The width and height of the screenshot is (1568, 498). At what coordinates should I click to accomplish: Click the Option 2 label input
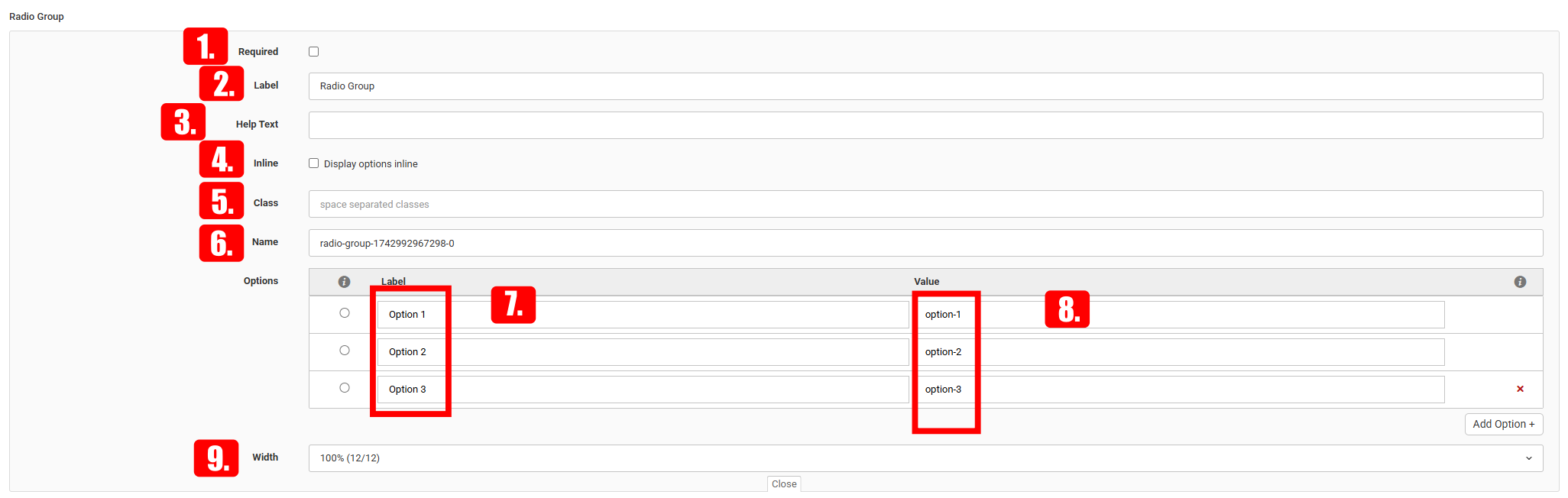click(643, 352)
